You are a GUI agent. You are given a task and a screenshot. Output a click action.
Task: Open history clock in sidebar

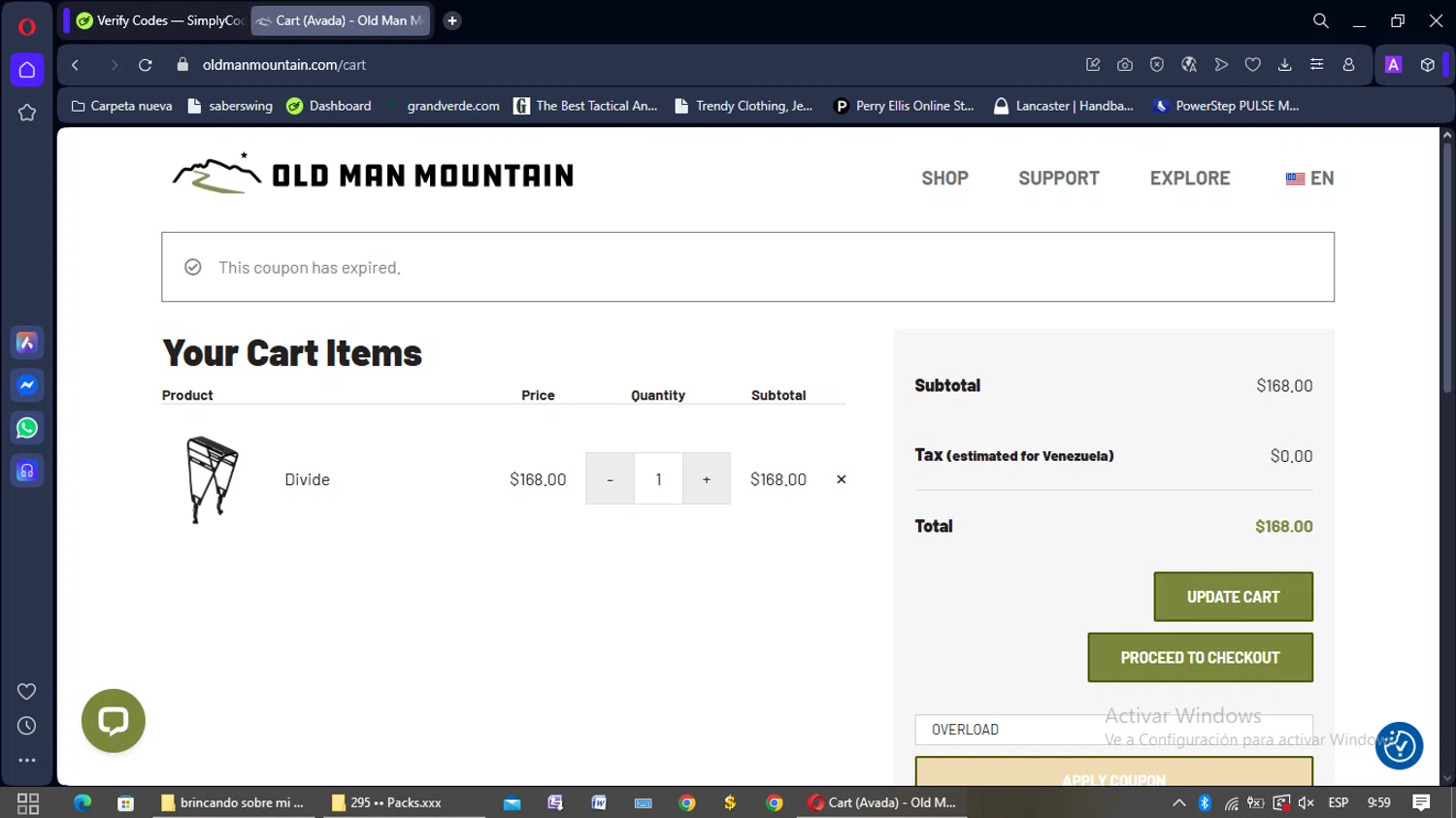[x=27, y=726]
